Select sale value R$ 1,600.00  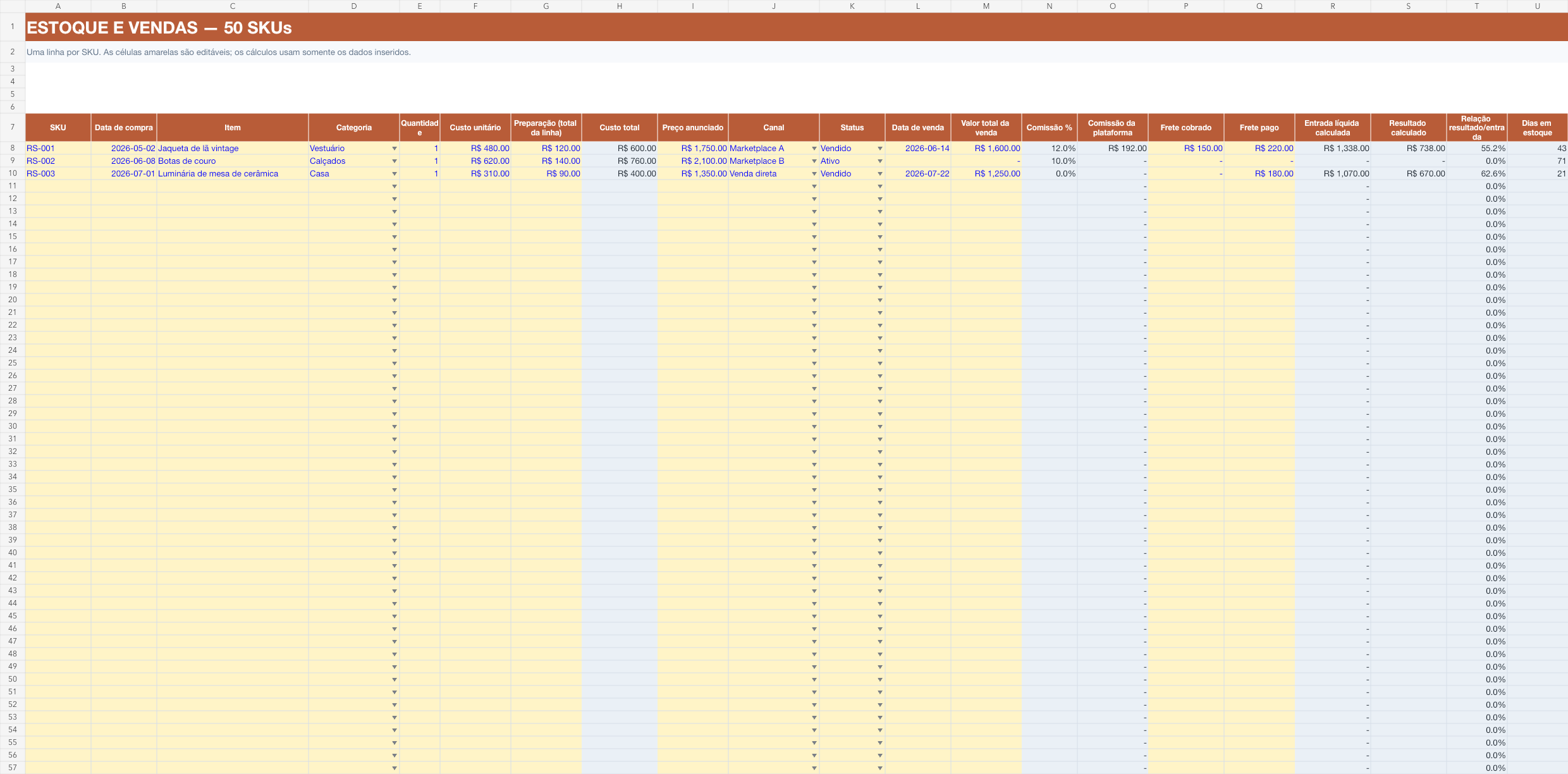pyautogui.click(x=986, y=148)
